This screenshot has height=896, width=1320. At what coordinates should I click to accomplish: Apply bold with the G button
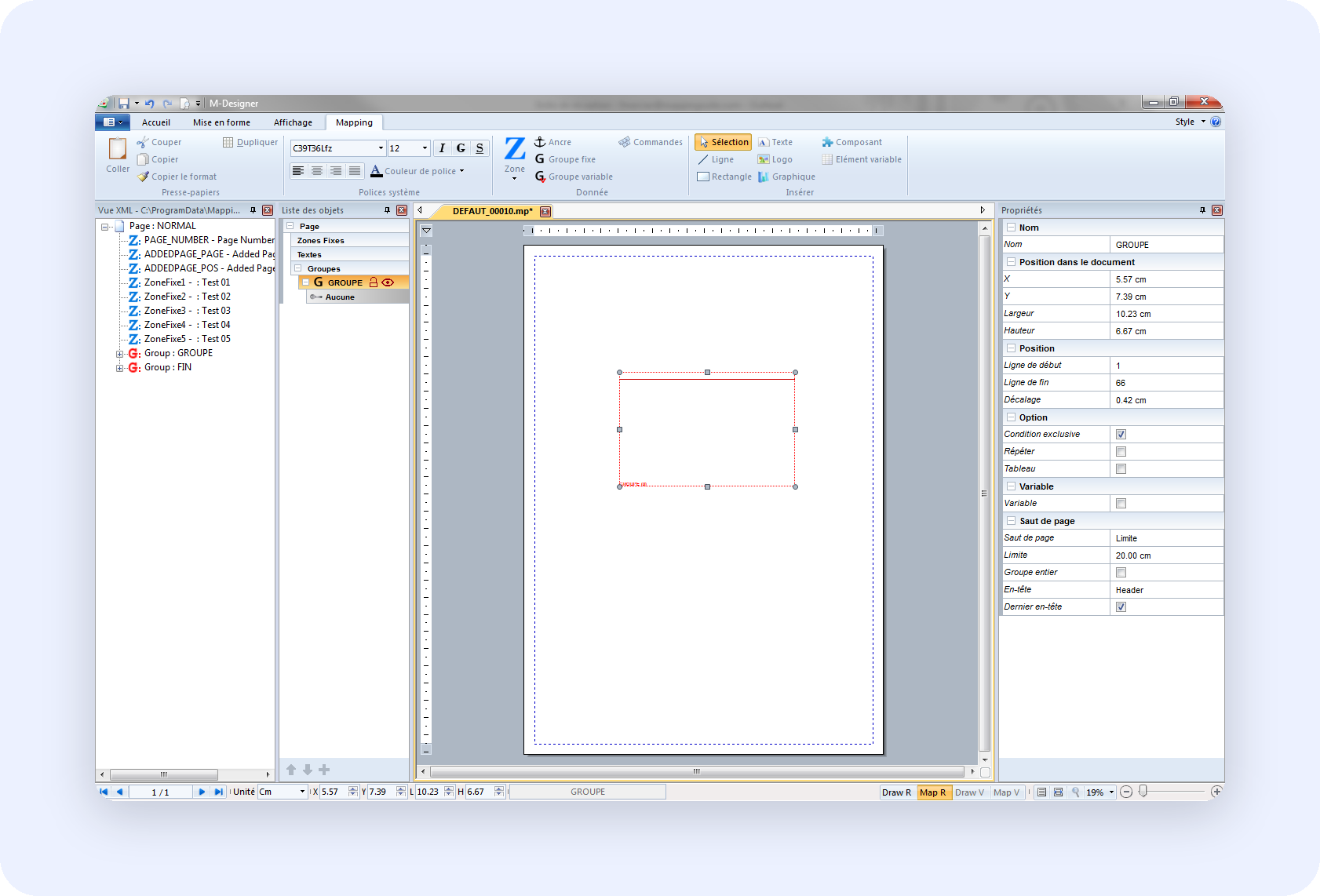click(461, 148)
